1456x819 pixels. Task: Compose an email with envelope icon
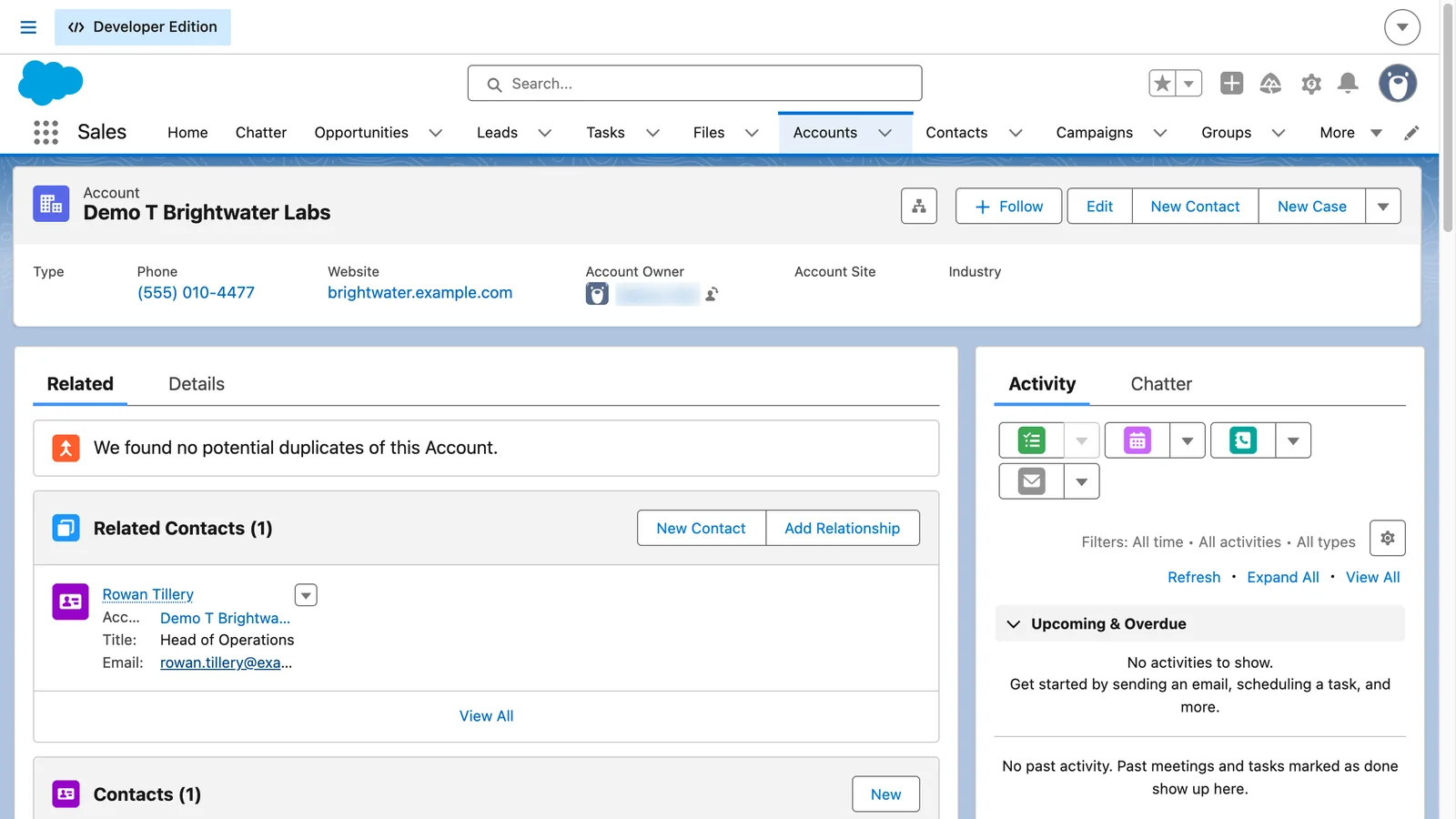[x=1031, y=481]
